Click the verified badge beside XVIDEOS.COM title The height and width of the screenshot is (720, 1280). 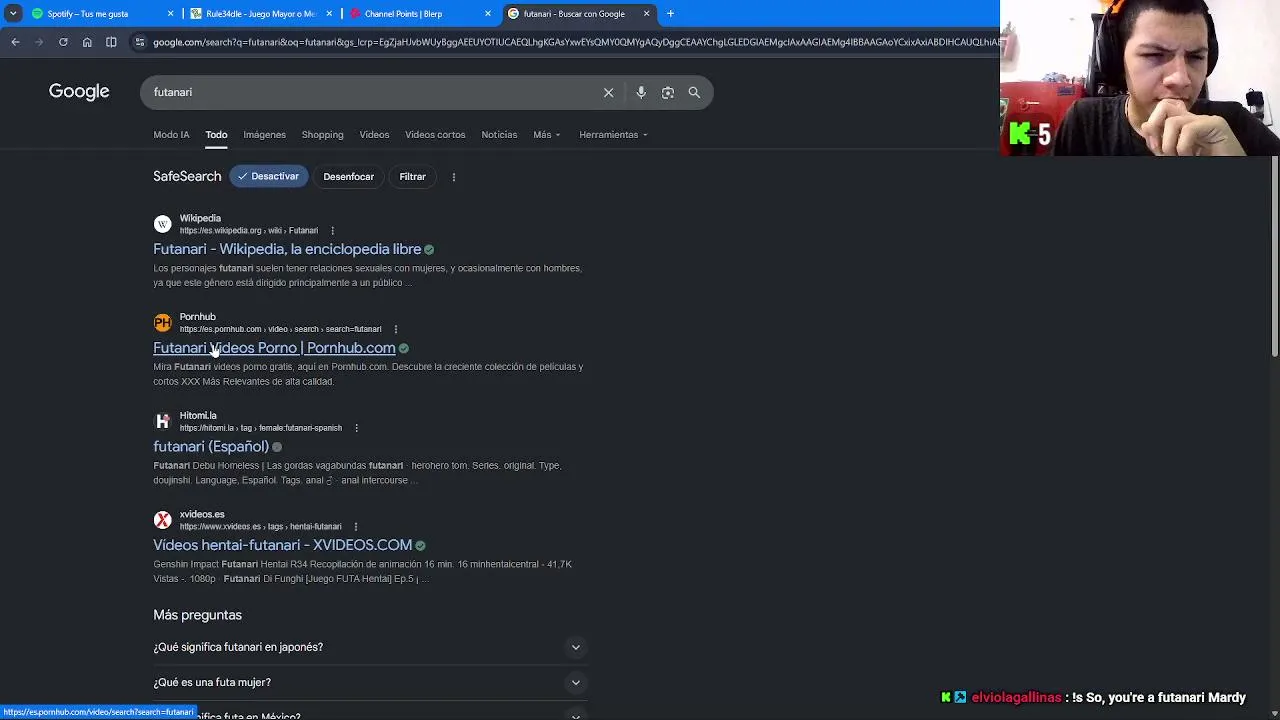[x=420, y=545]
